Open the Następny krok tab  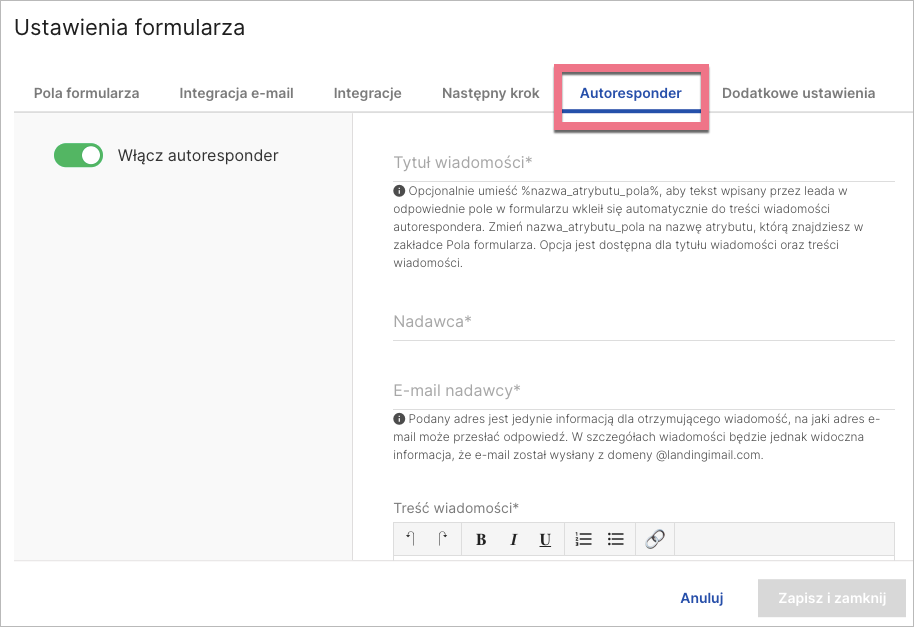pyautogui.click(x=490, y=93)
